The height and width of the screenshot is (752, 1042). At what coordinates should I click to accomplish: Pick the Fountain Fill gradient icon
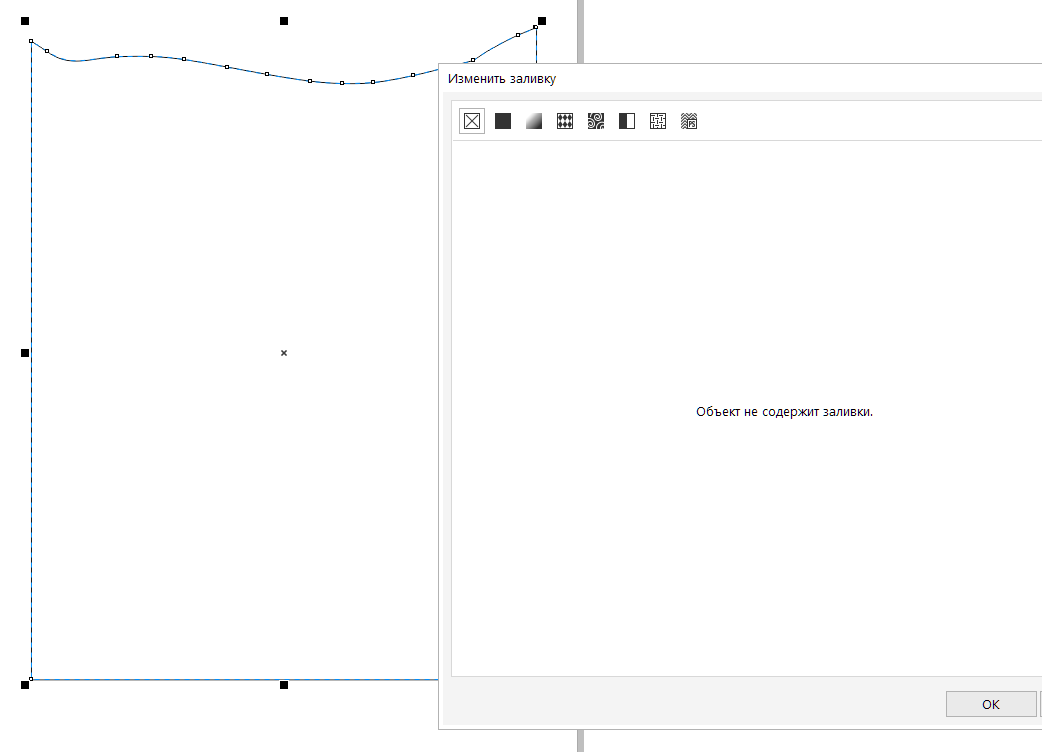click(534, 121)
